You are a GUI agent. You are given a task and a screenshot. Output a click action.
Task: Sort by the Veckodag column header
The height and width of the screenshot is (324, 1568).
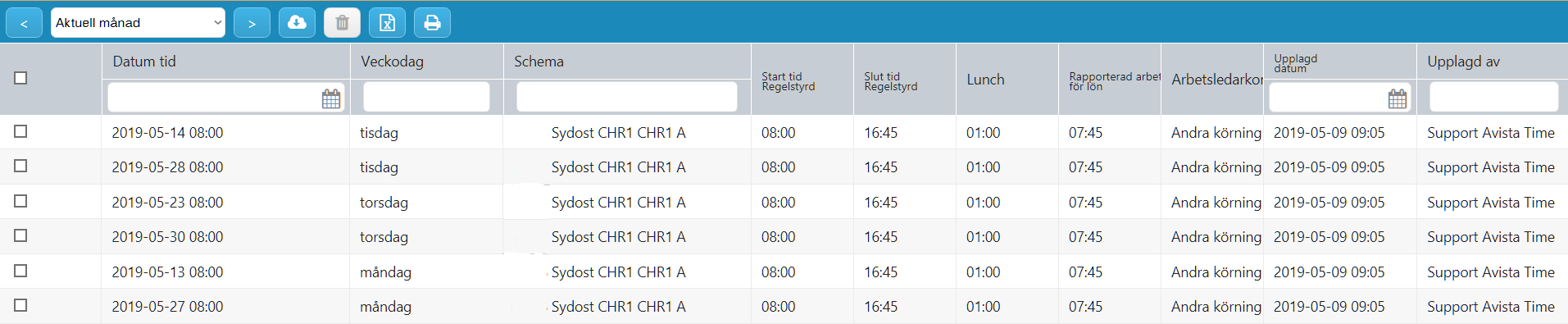(392, 62)
